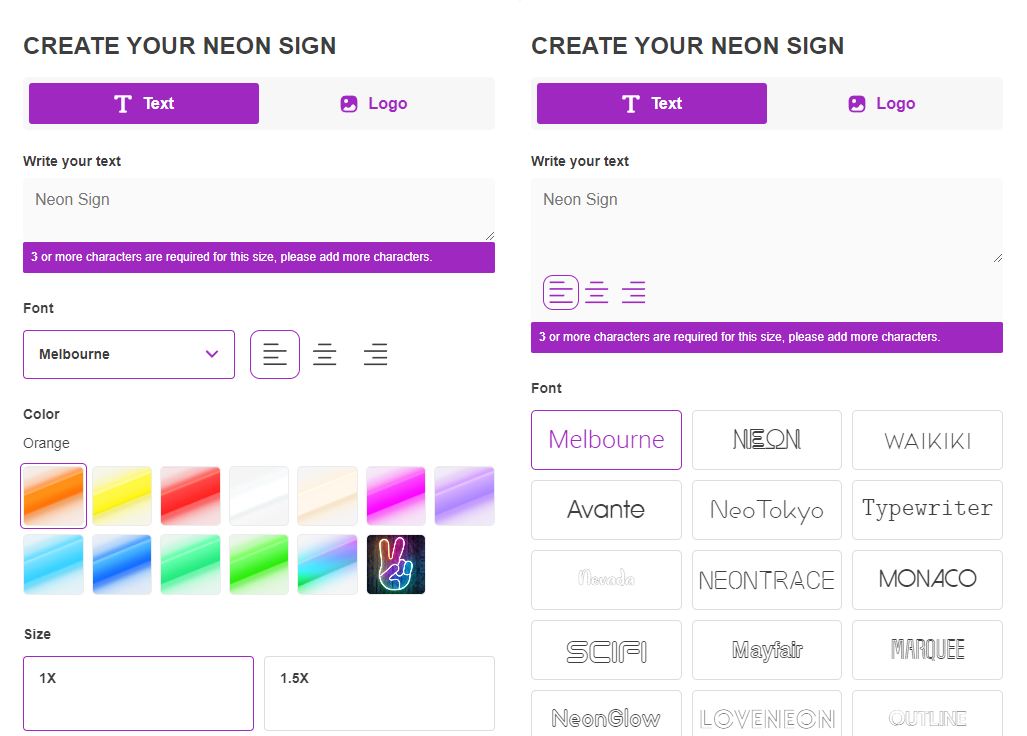Screen dimensions: 1027x736
Task: Align text left beside the Melbourne dropdown
Action: click(275, 355)
